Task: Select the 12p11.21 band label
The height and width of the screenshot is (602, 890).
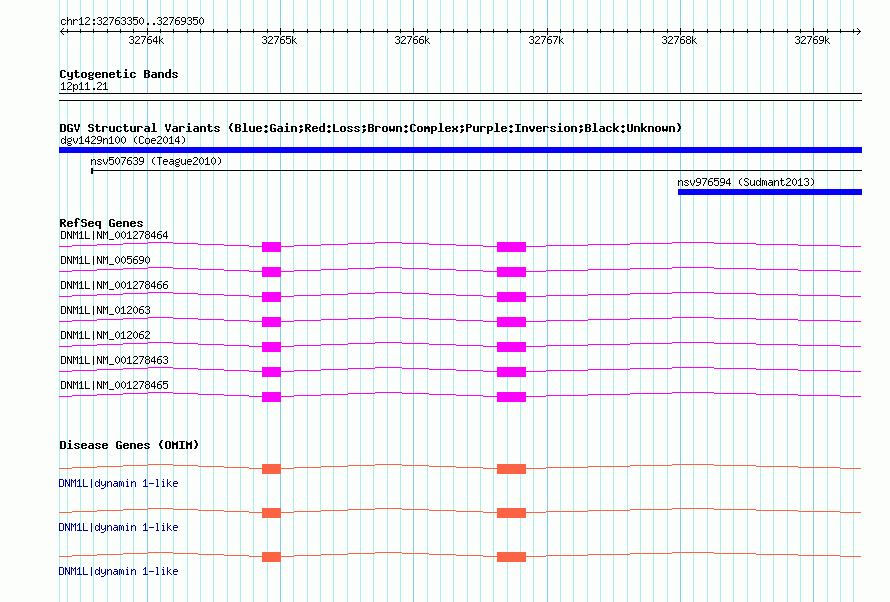Action: click(x=84, y=87)
